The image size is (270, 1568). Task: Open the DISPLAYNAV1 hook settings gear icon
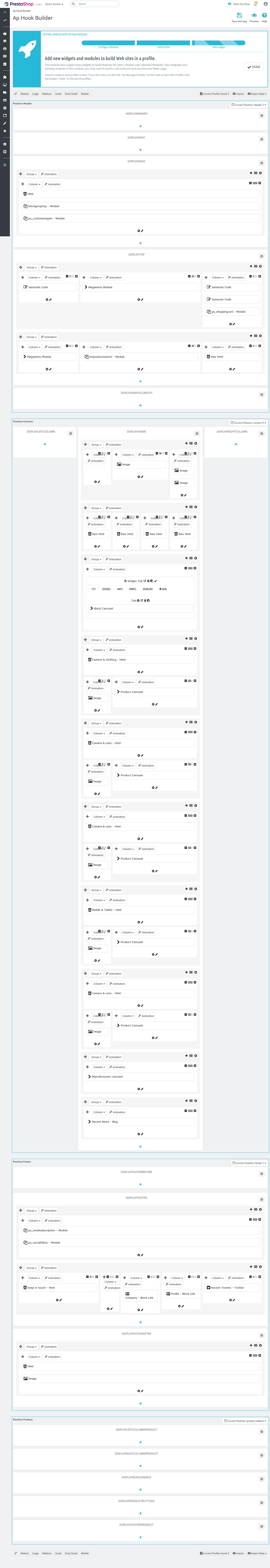262,139
